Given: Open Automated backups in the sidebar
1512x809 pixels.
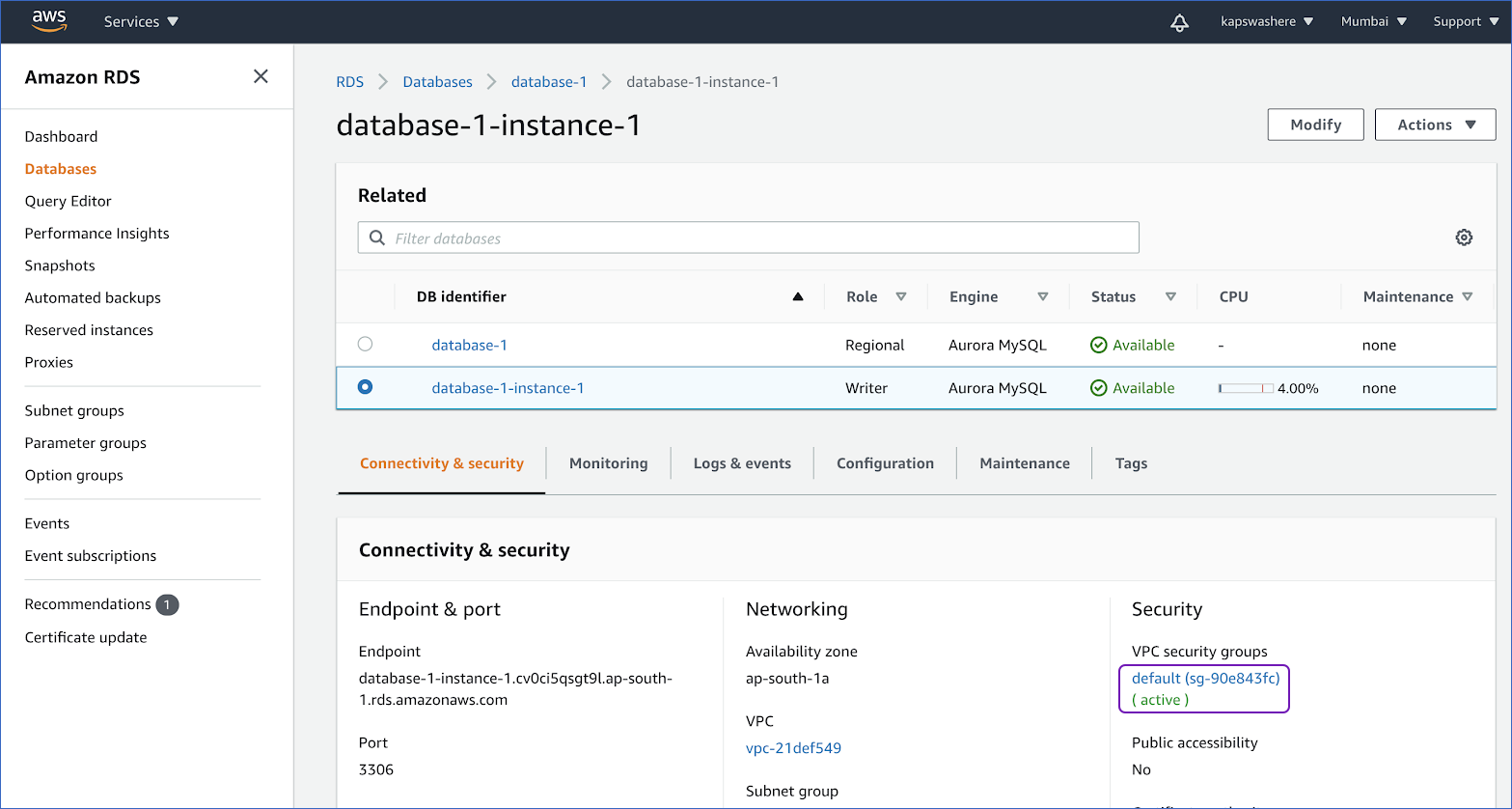Looking at the screenshot, I should pyautogui.click(x=93, y=297).
